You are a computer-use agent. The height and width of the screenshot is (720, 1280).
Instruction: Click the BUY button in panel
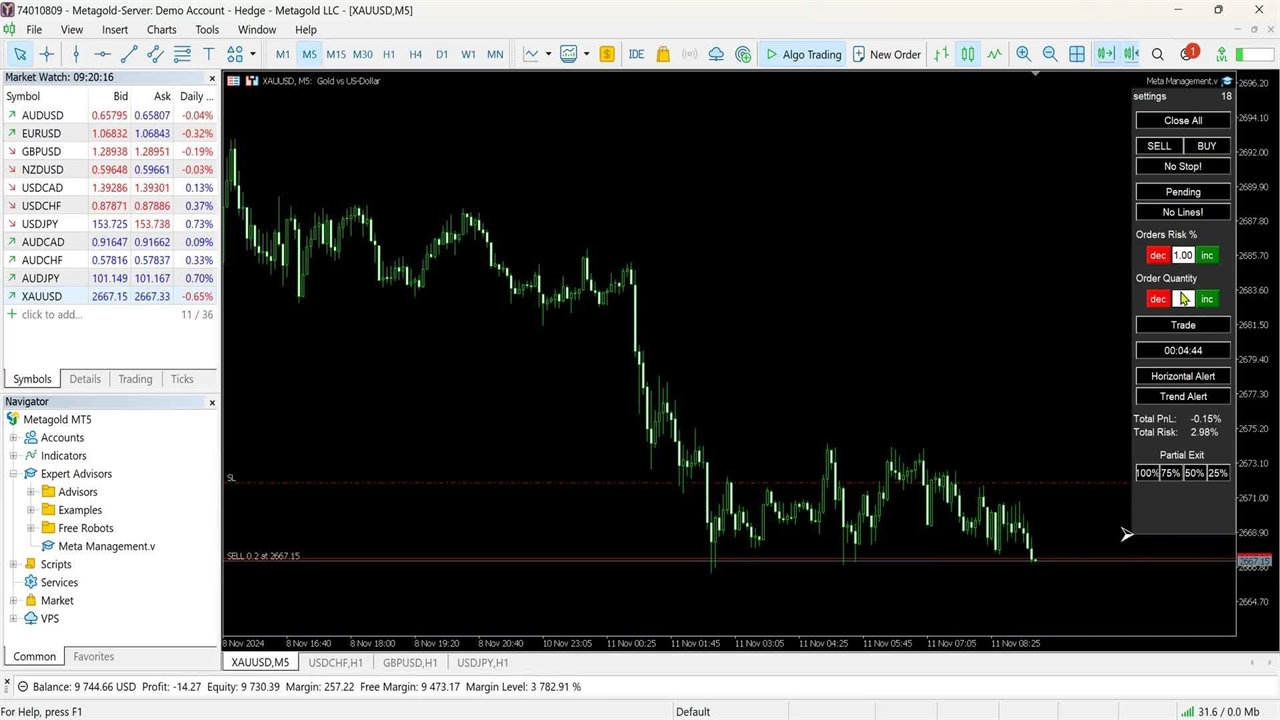pos(1207,146)
